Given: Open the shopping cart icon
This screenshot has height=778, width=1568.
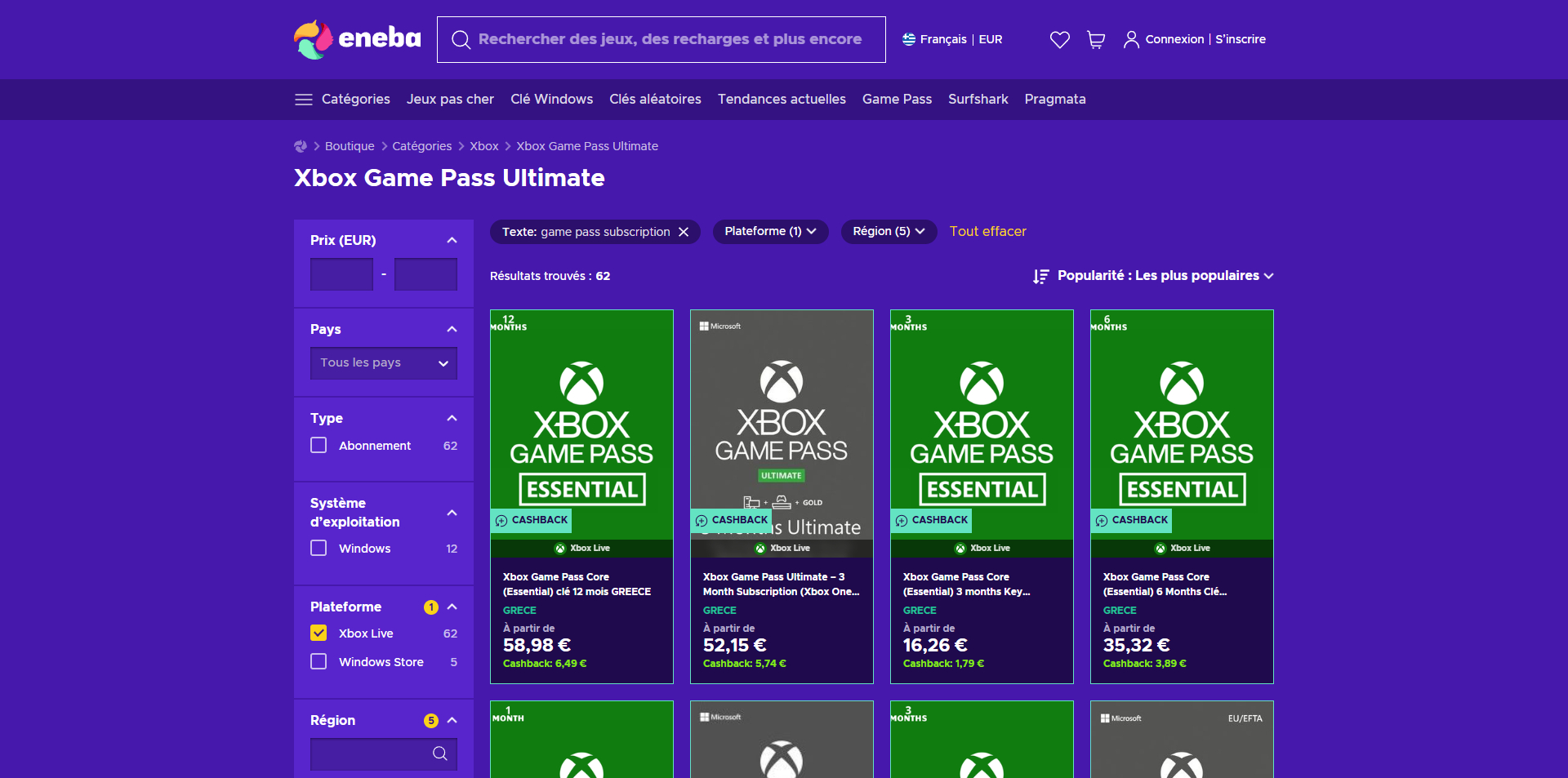Looking at the screenshot, I should point(1096,39).
